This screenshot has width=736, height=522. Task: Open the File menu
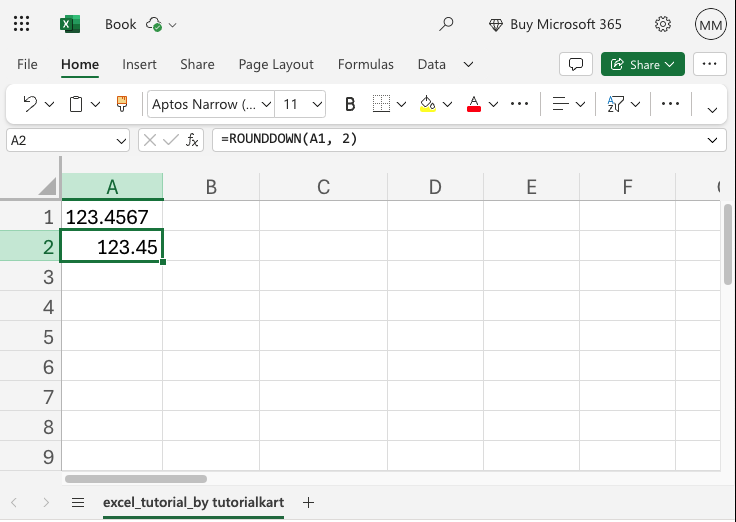point(27,64)
